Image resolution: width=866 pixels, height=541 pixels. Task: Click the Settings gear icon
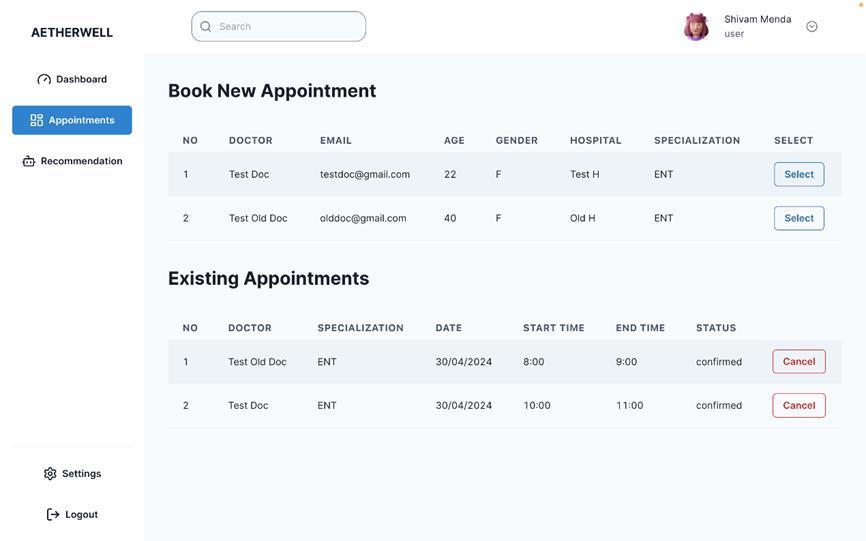pyautogui.click(x=50, y=474)
